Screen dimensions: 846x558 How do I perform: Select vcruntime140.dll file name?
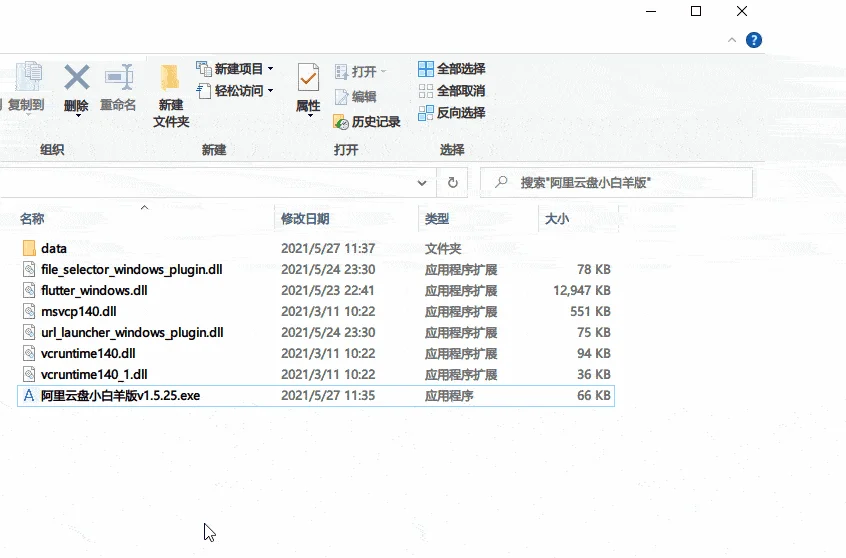point(88,353)
